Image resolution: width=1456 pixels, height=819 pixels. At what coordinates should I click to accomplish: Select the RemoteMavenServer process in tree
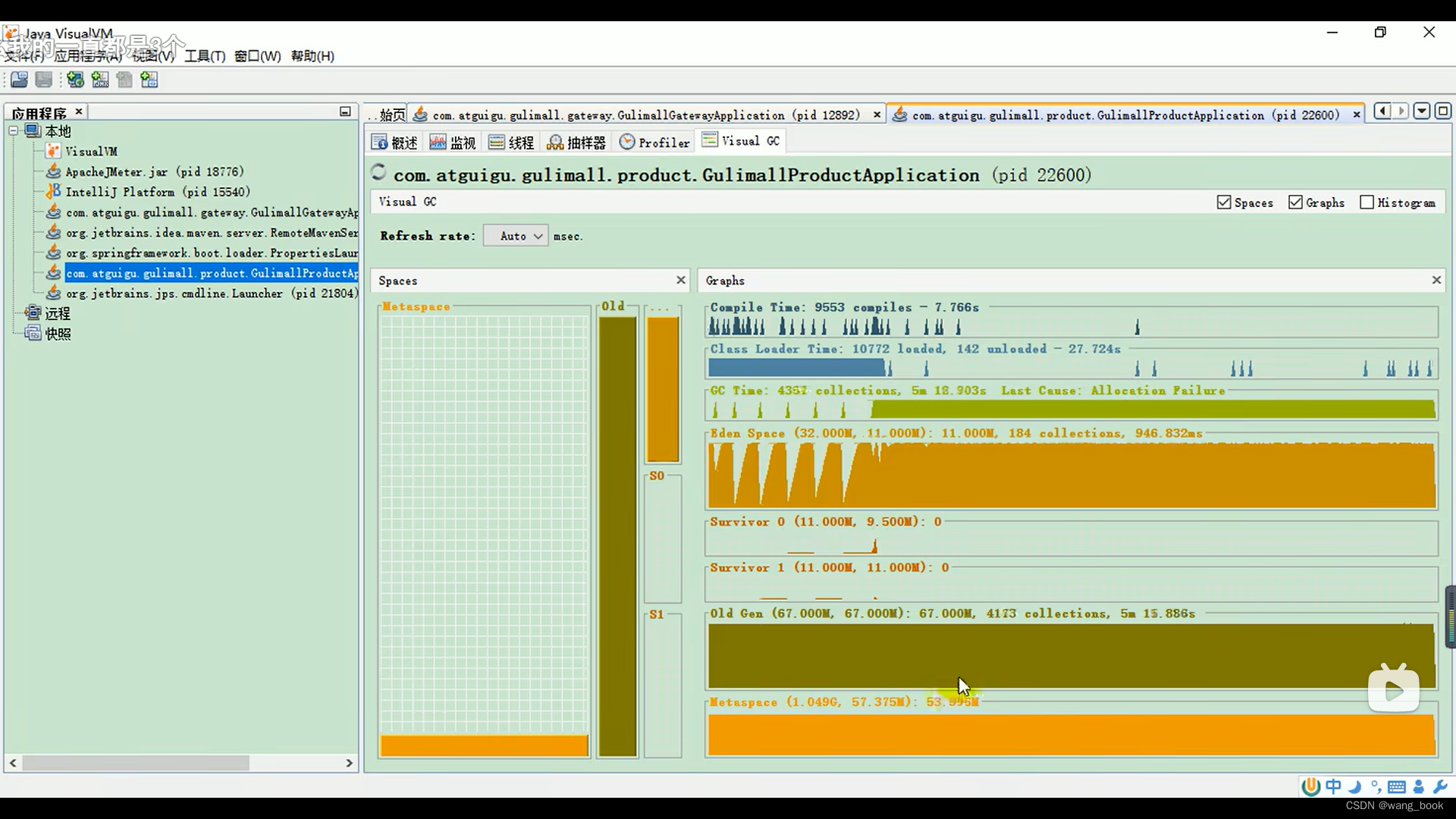click(212, 233)
